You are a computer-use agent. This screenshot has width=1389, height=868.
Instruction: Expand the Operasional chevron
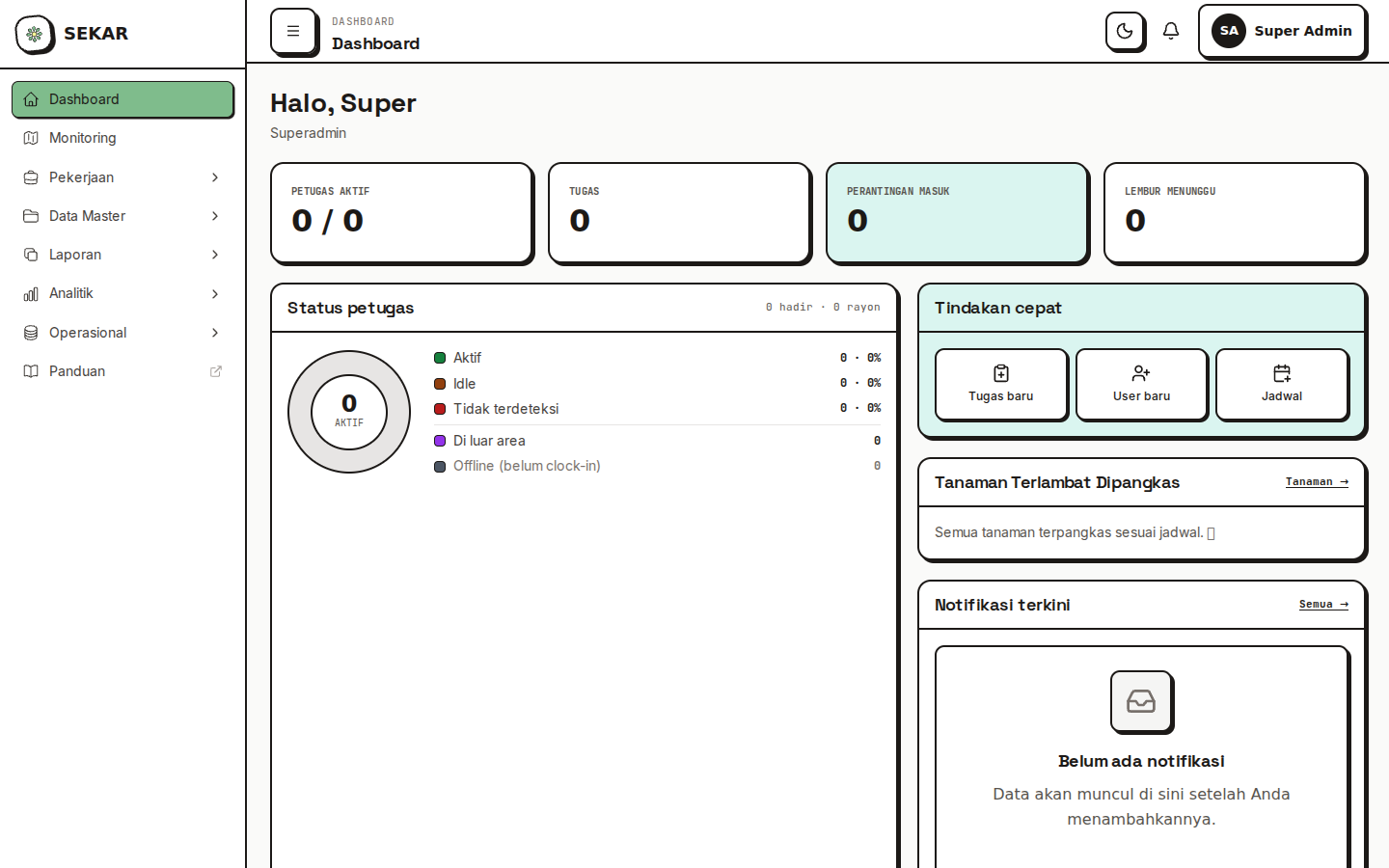pyautogui.click(x=215, y=333)
